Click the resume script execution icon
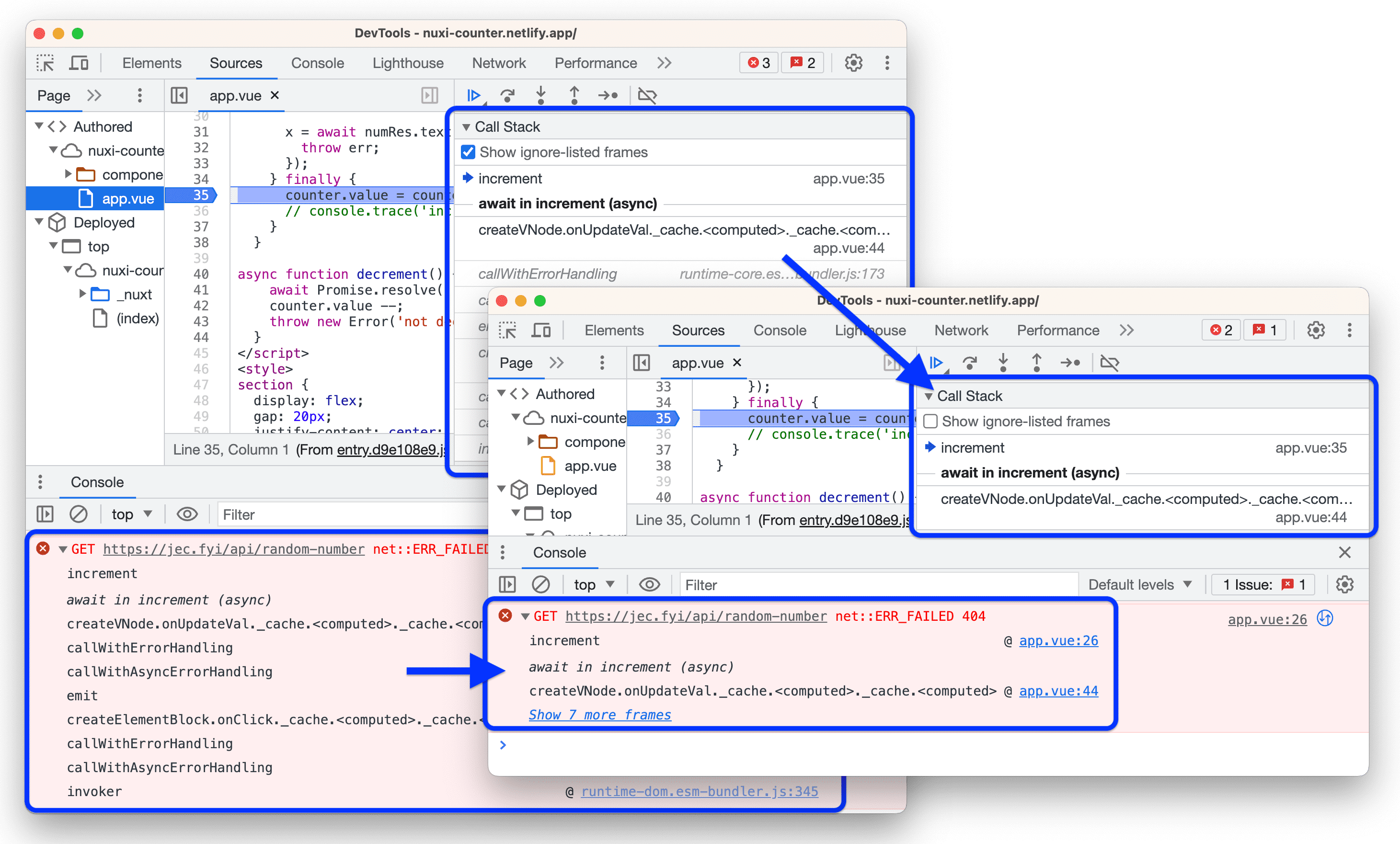 point(475,94)
